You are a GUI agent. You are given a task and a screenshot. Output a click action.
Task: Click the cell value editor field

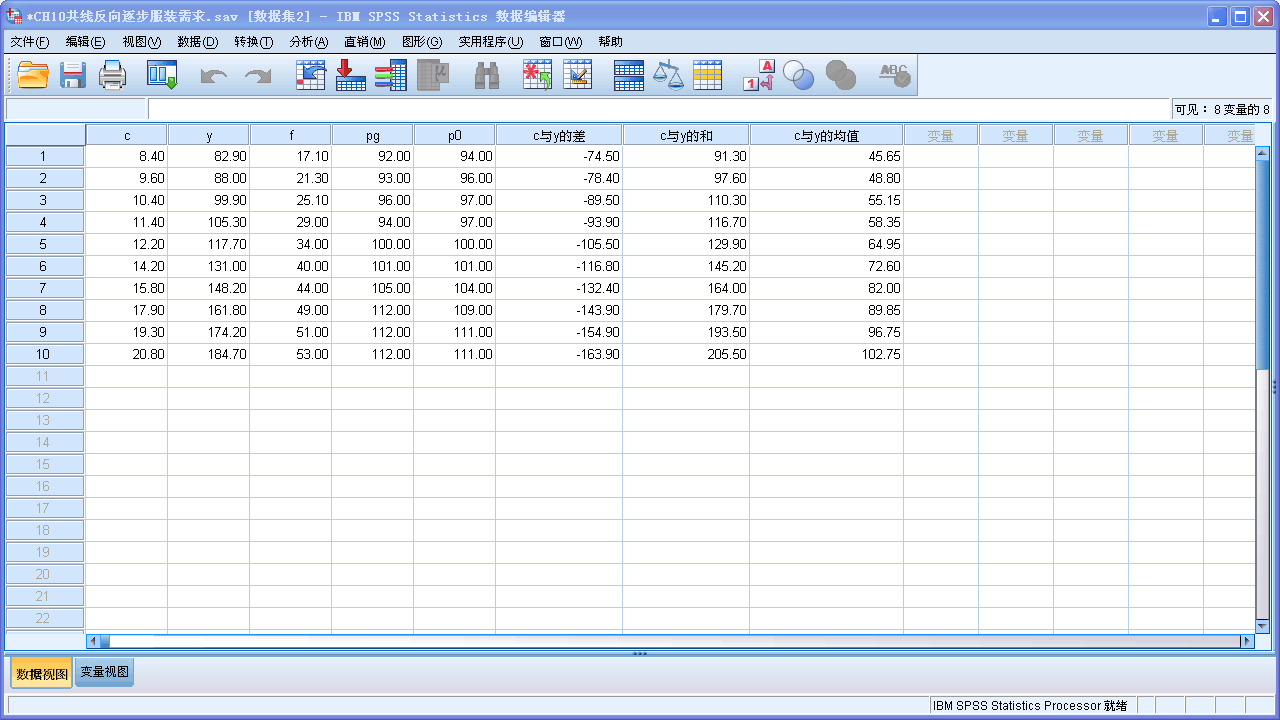pos(658,109)
